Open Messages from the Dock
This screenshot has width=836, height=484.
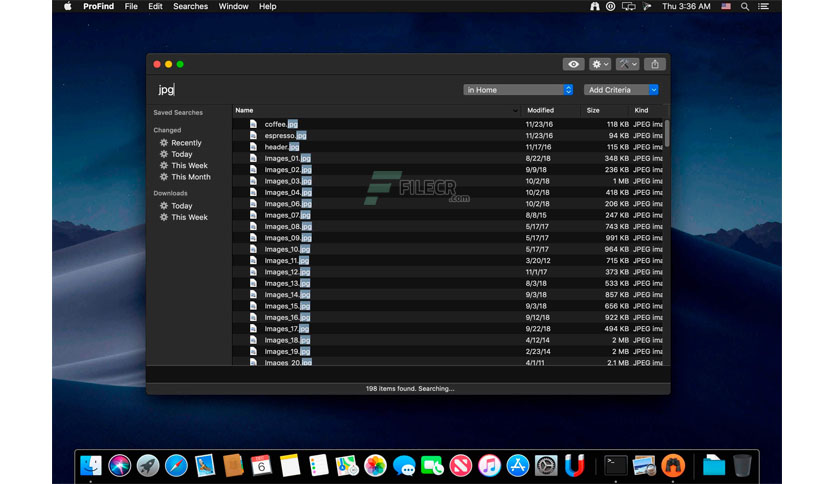pyautogui.click(x=404, y=465)
